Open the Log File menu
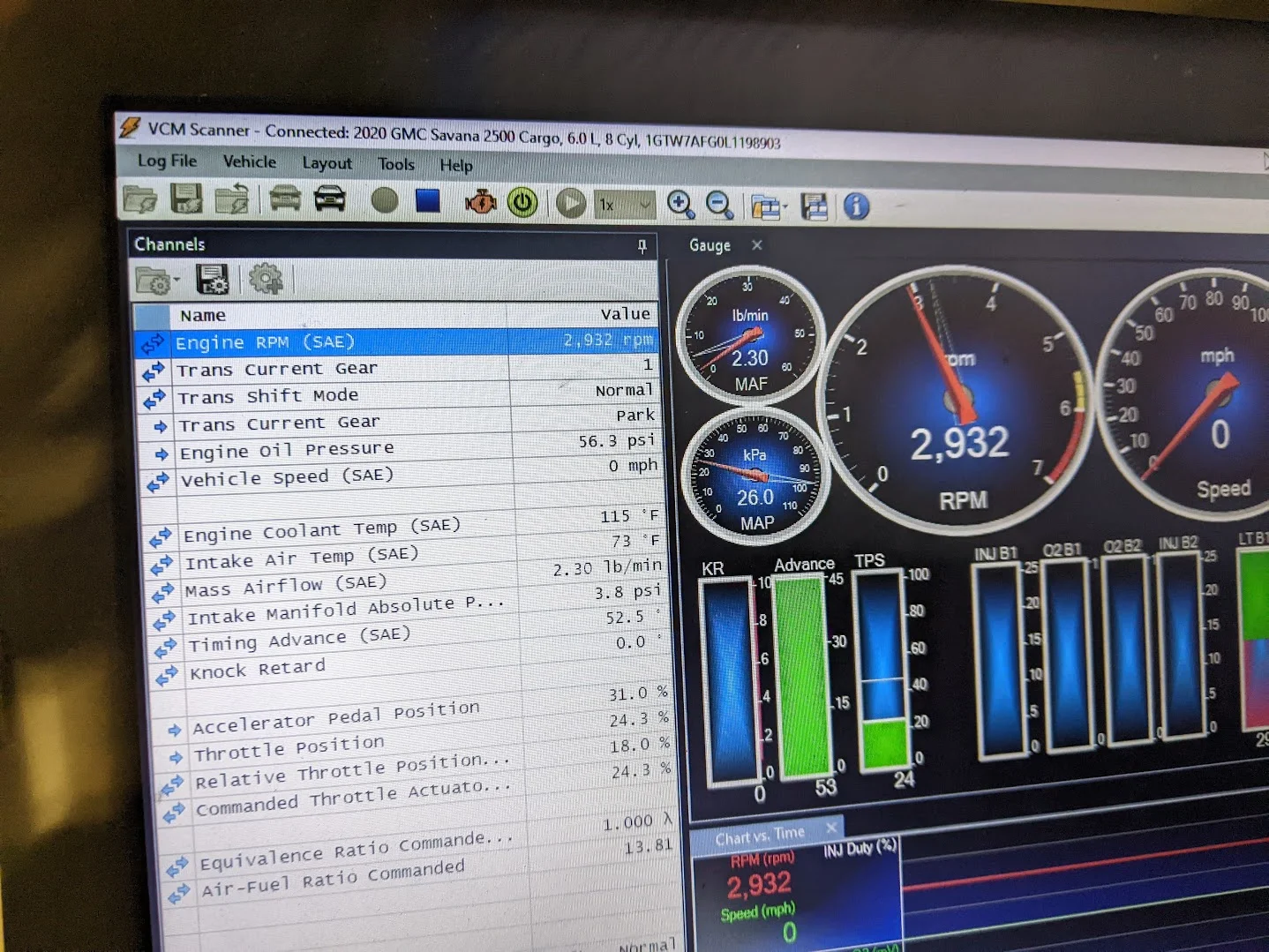 [x=167, y=161]
